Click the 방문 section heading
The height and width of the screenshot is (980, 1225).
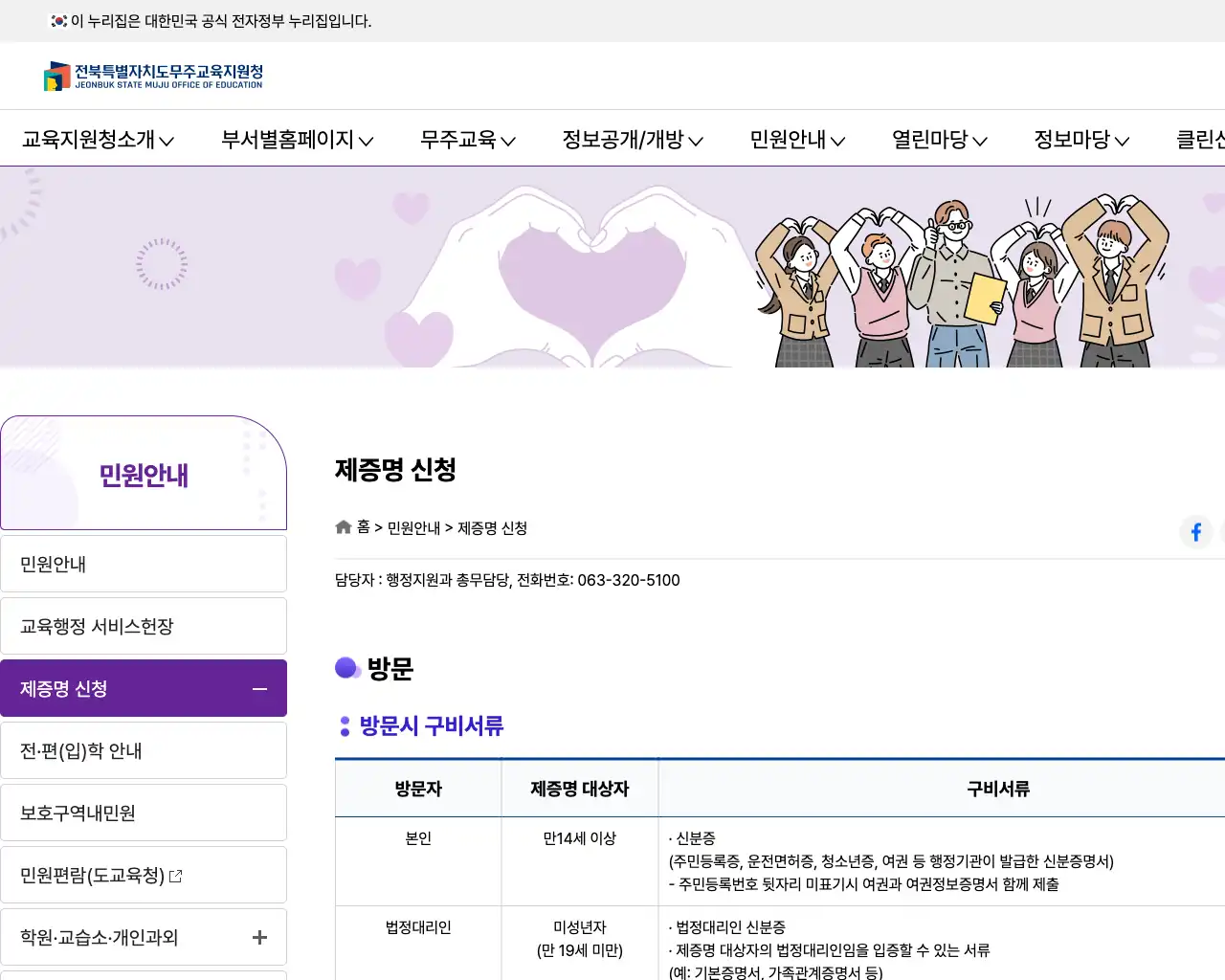(390, 669)
